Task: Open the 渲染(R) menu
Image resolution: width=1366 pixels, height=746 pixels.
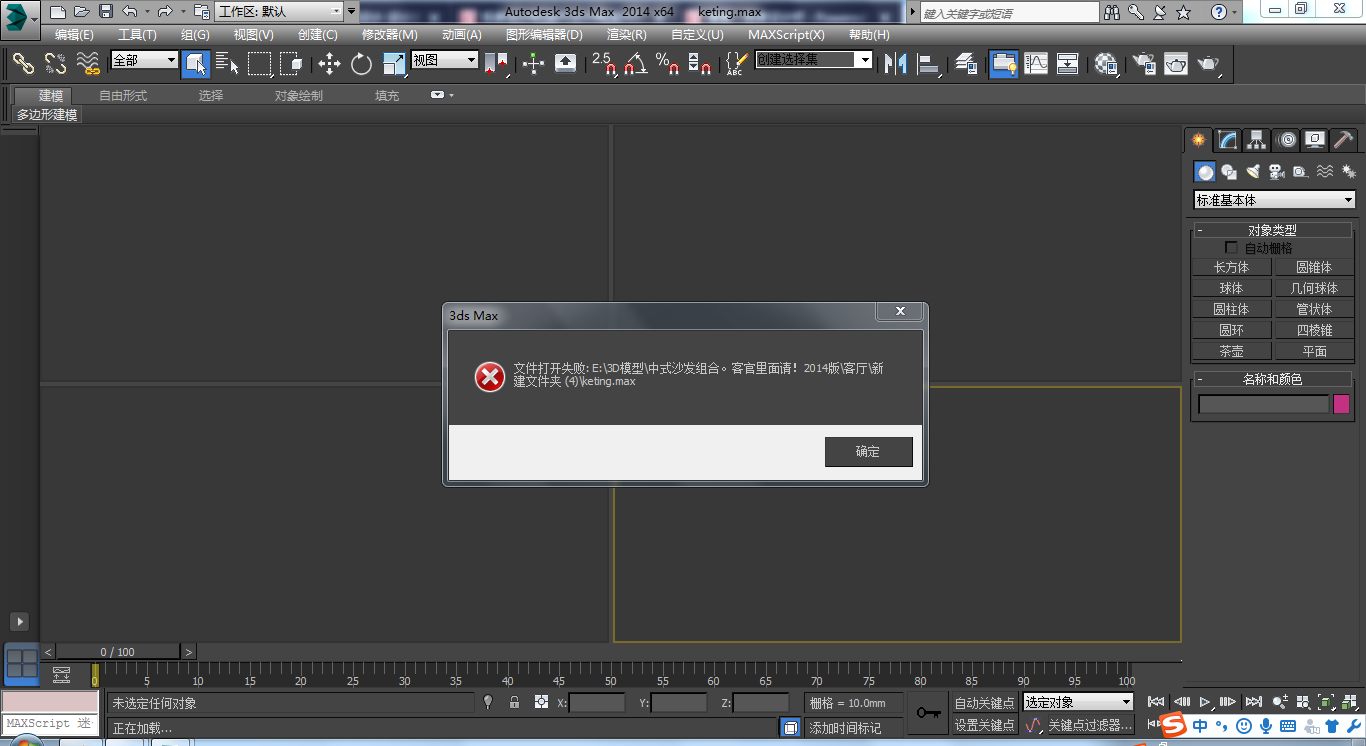Action: [x=627, y=34]
